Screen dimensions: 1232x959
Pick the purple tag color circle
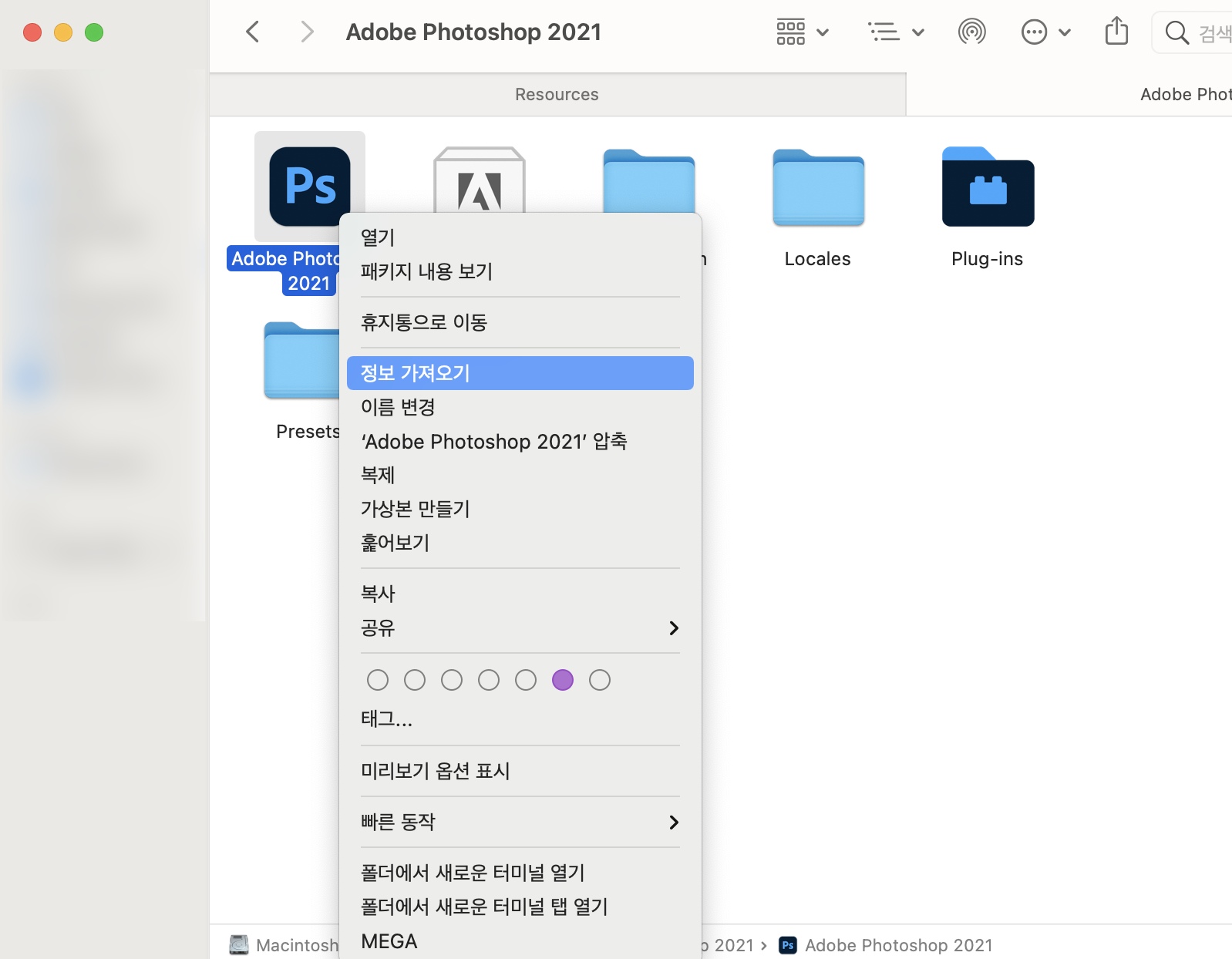(x=563, y=680)
